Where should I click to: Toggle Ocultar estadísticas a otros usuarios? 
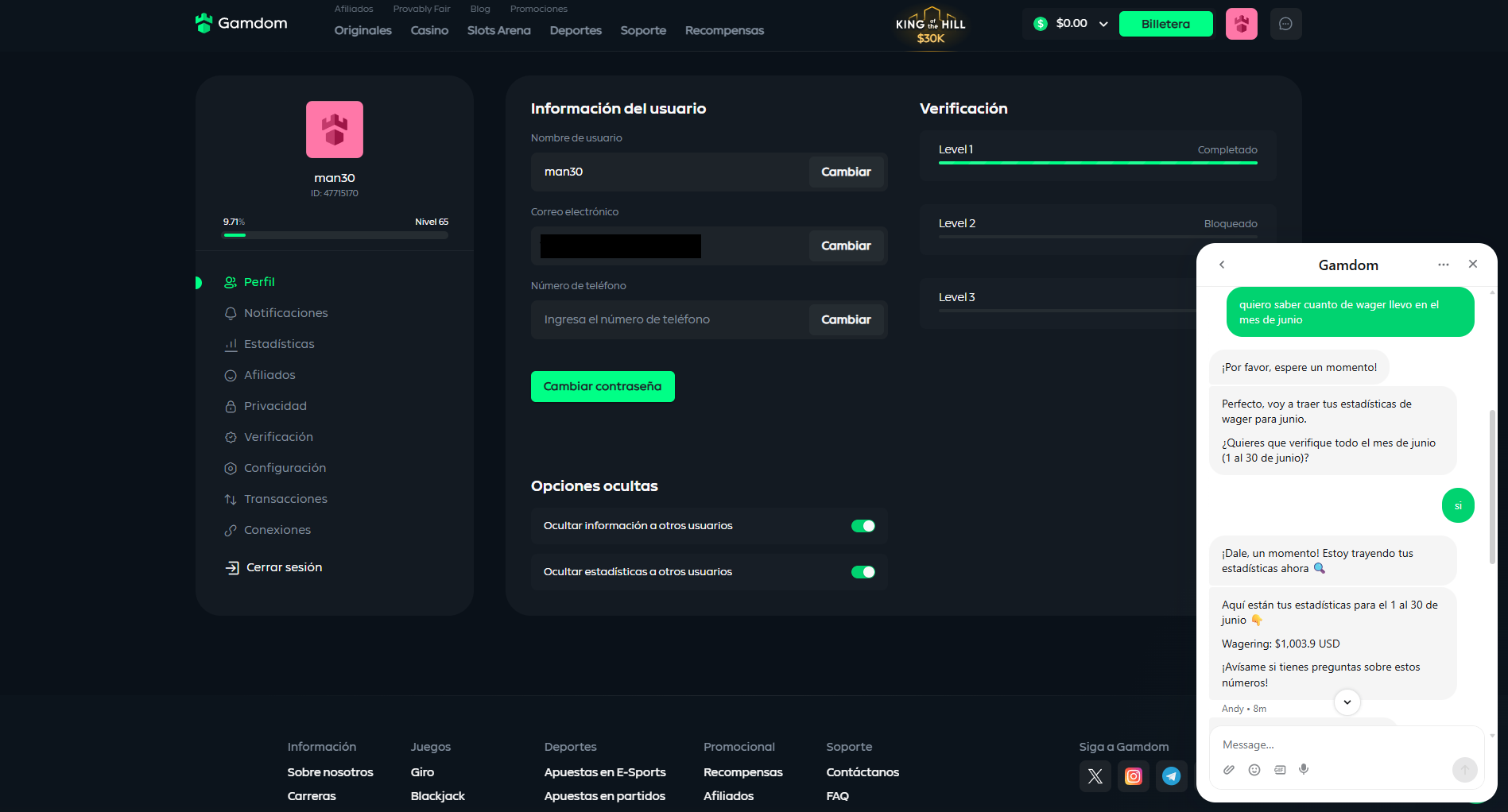pyautogui.click(x=863, y=572)
